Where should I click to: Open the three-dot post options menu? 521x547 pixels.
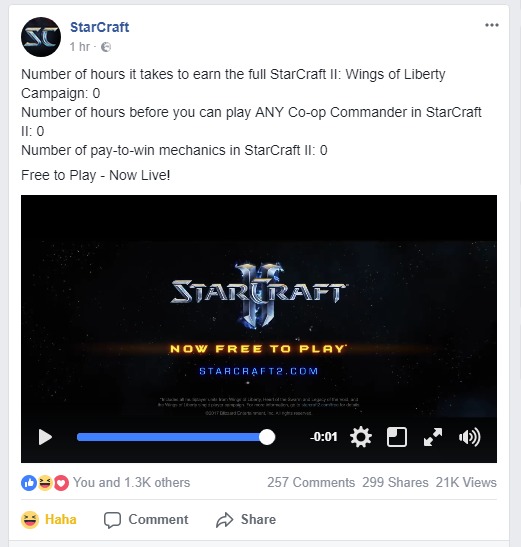tap(491, 25)
